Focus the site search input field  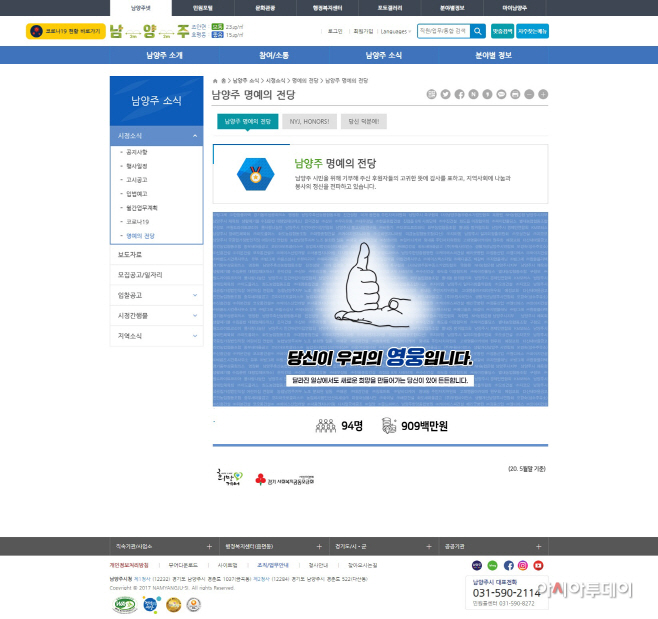point(444,31)
